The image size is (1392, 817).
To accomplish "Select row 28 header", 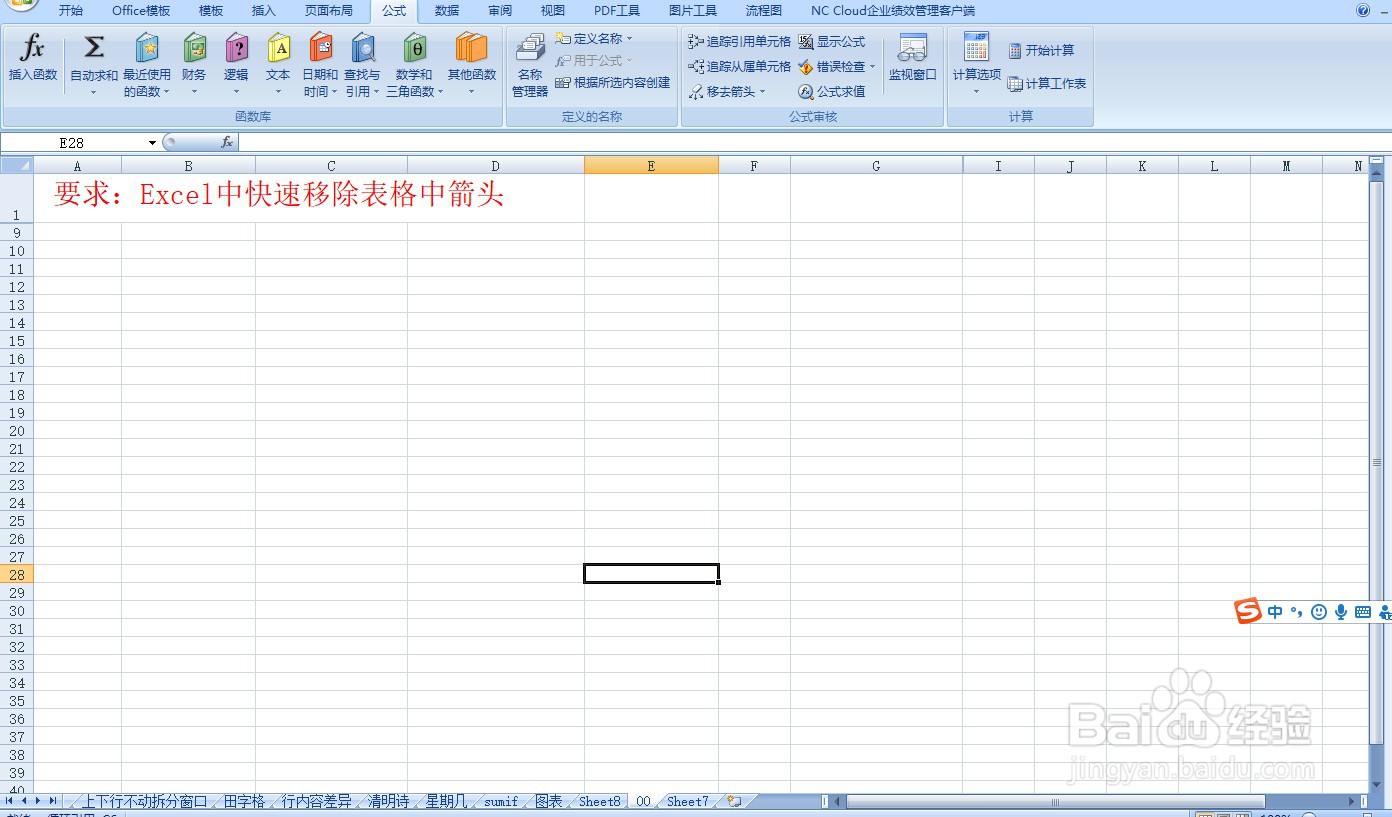I will click(17, 575).
